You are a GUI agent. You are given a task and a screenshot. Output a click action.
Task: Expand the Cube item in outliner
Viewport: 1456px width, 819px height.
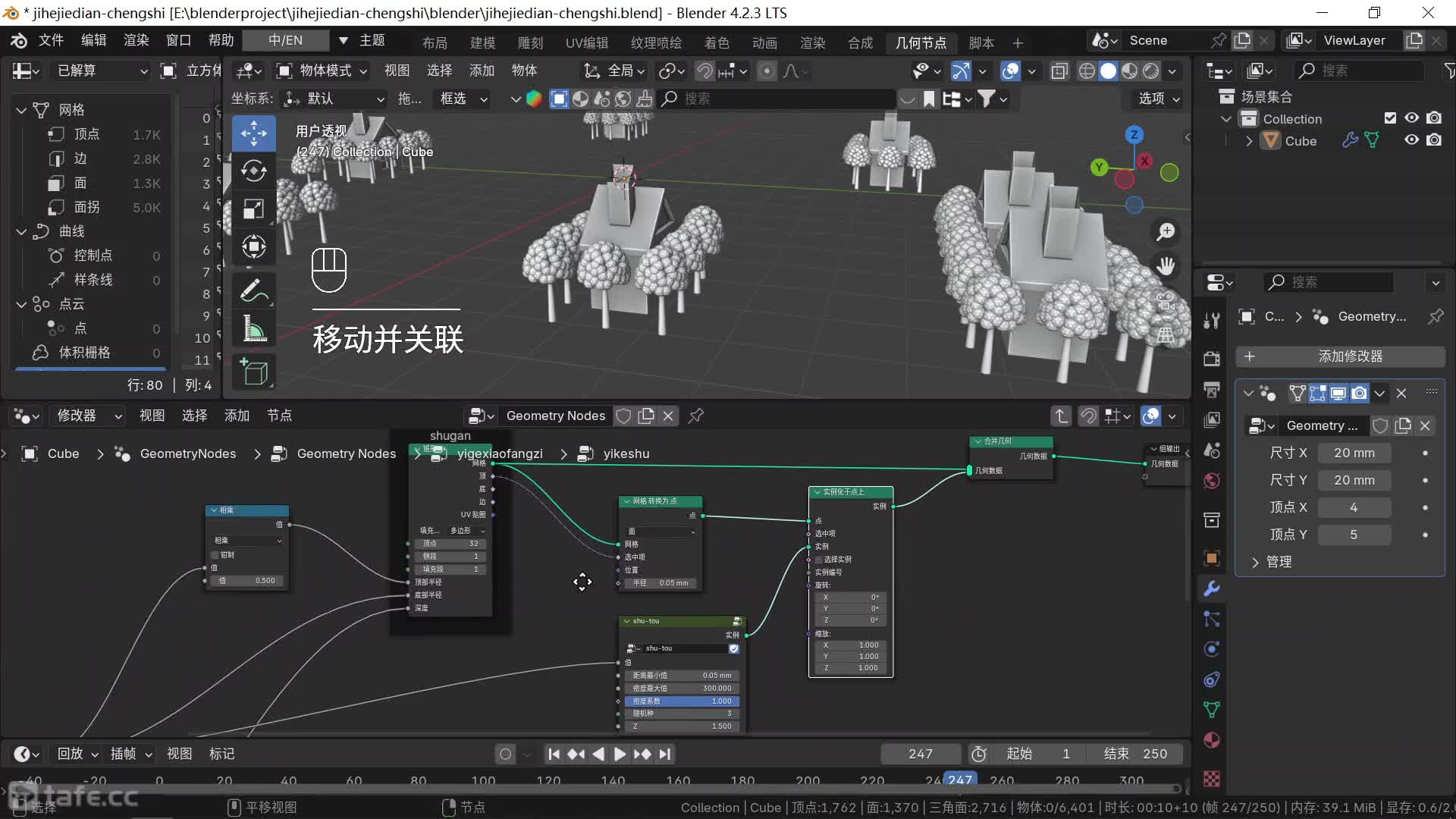[x=1249, y=141]
